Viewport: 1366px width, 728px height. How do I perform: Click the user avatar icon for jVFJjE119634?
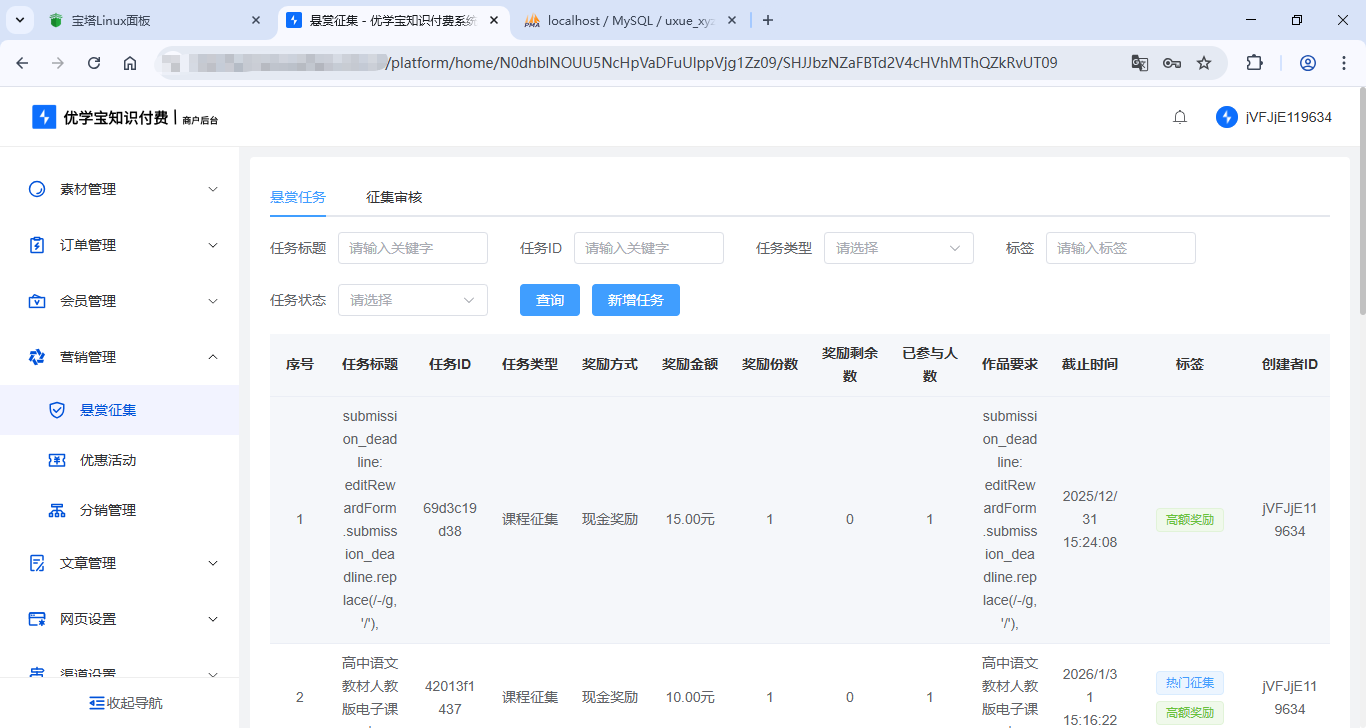click(x=1226, y=117)
